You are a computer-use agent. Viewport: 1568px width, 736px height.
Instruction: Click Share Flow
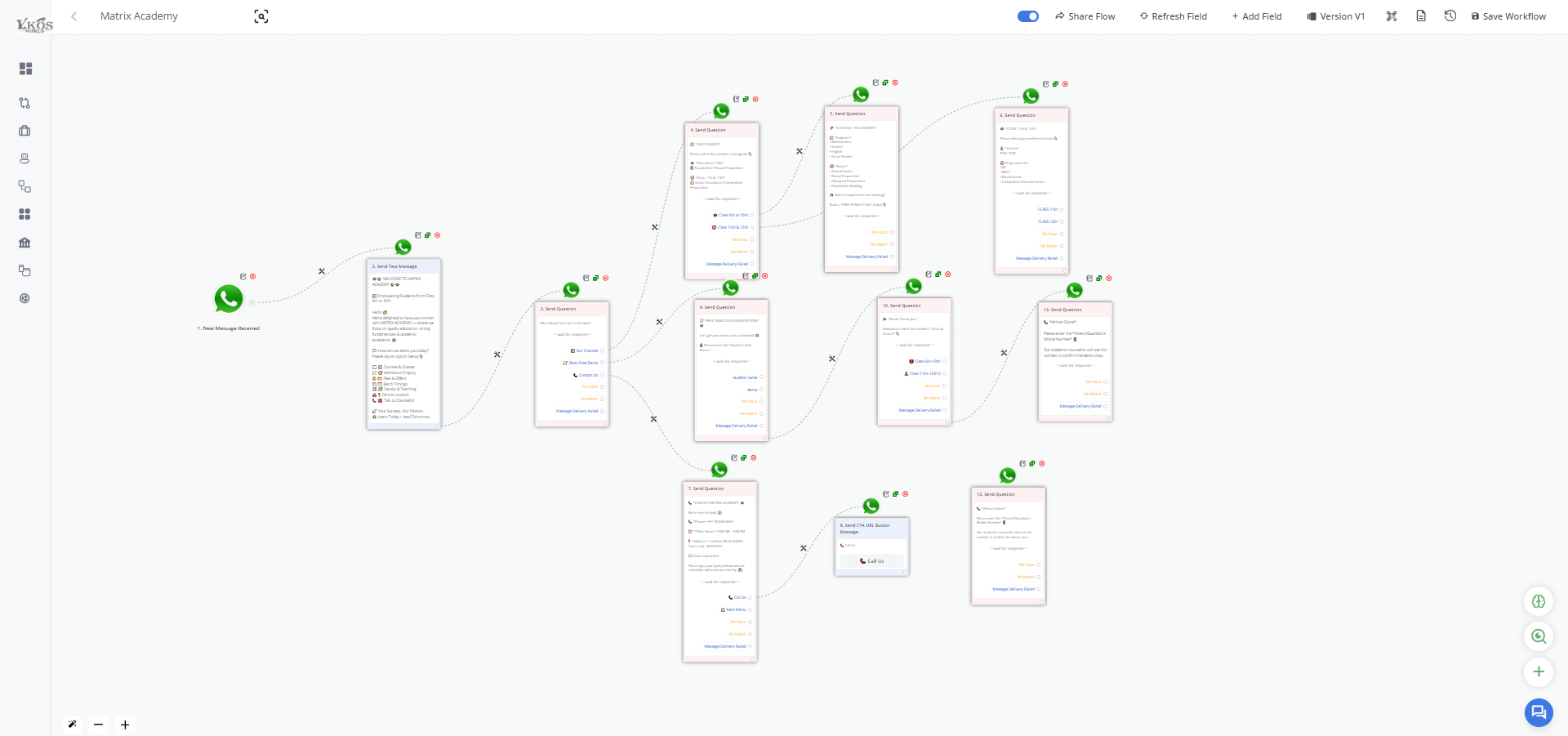click(x=1085, y=16)
